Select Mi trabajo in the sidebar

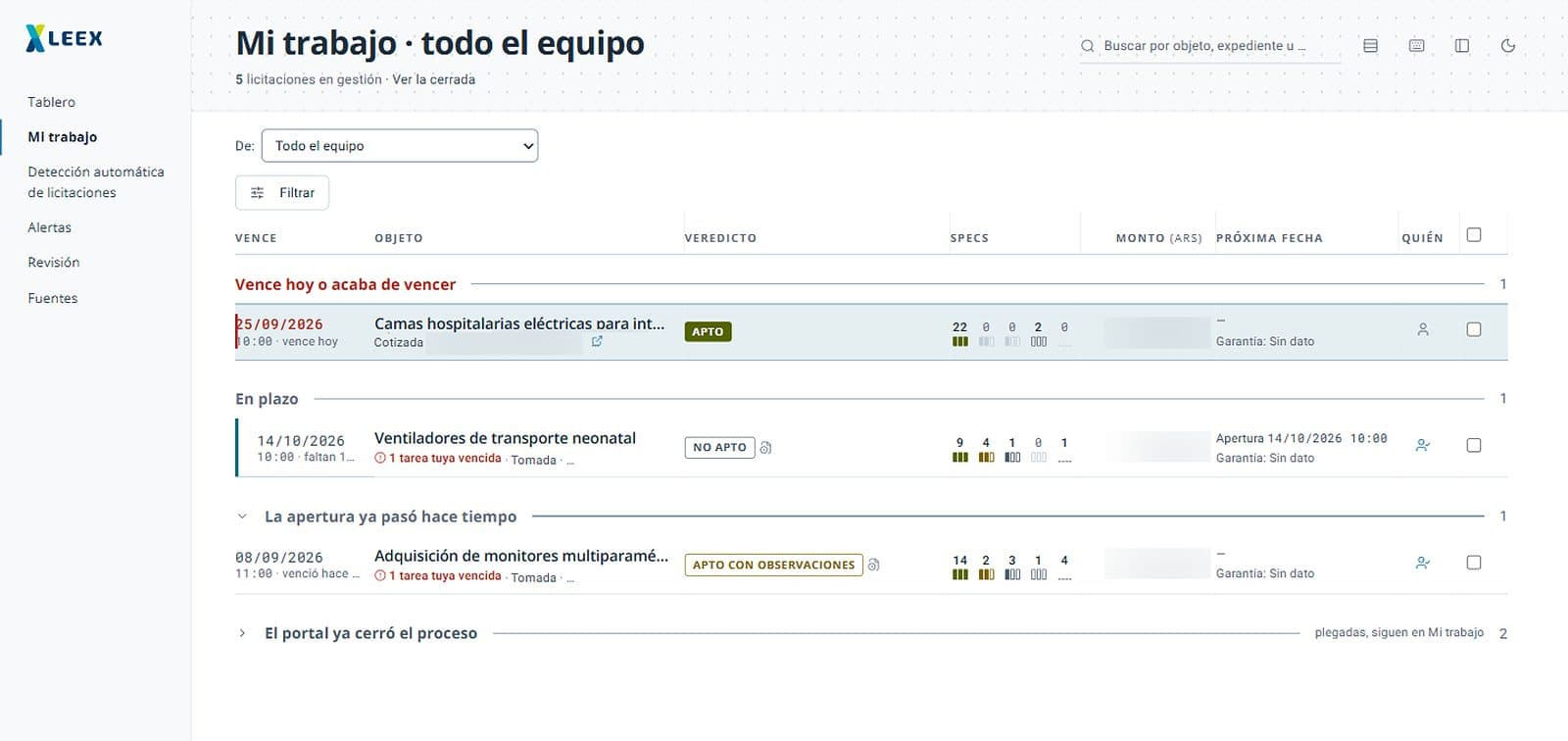[63, 137]
